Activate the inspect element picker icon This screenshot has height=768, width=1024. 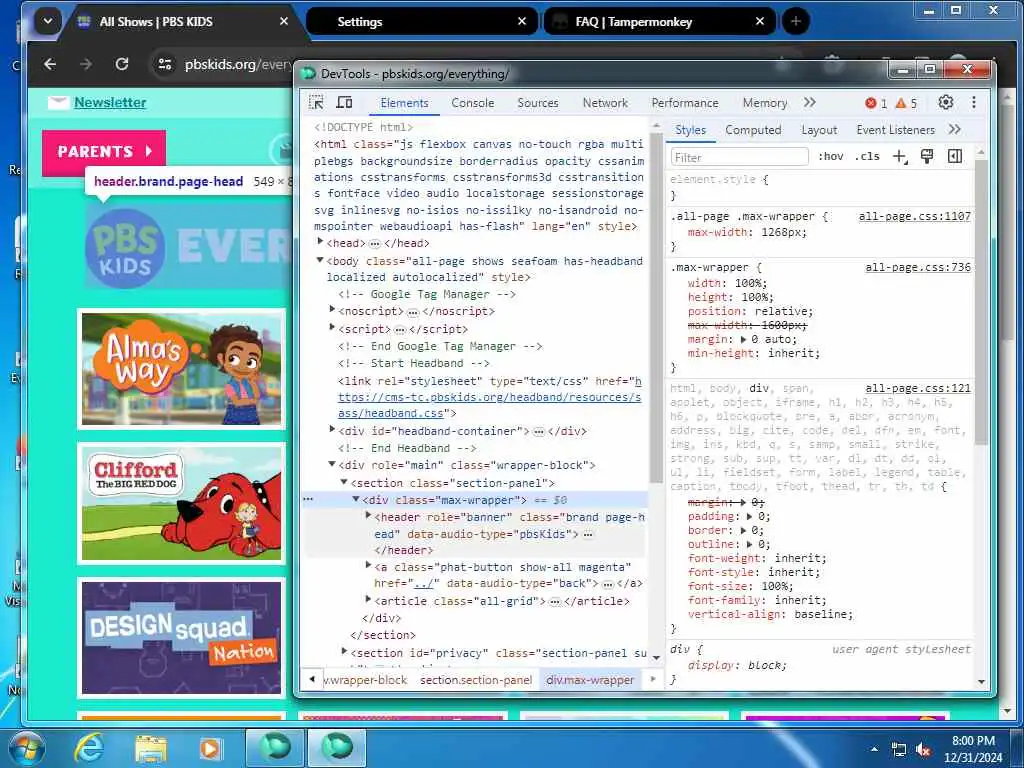coord(316,103)
